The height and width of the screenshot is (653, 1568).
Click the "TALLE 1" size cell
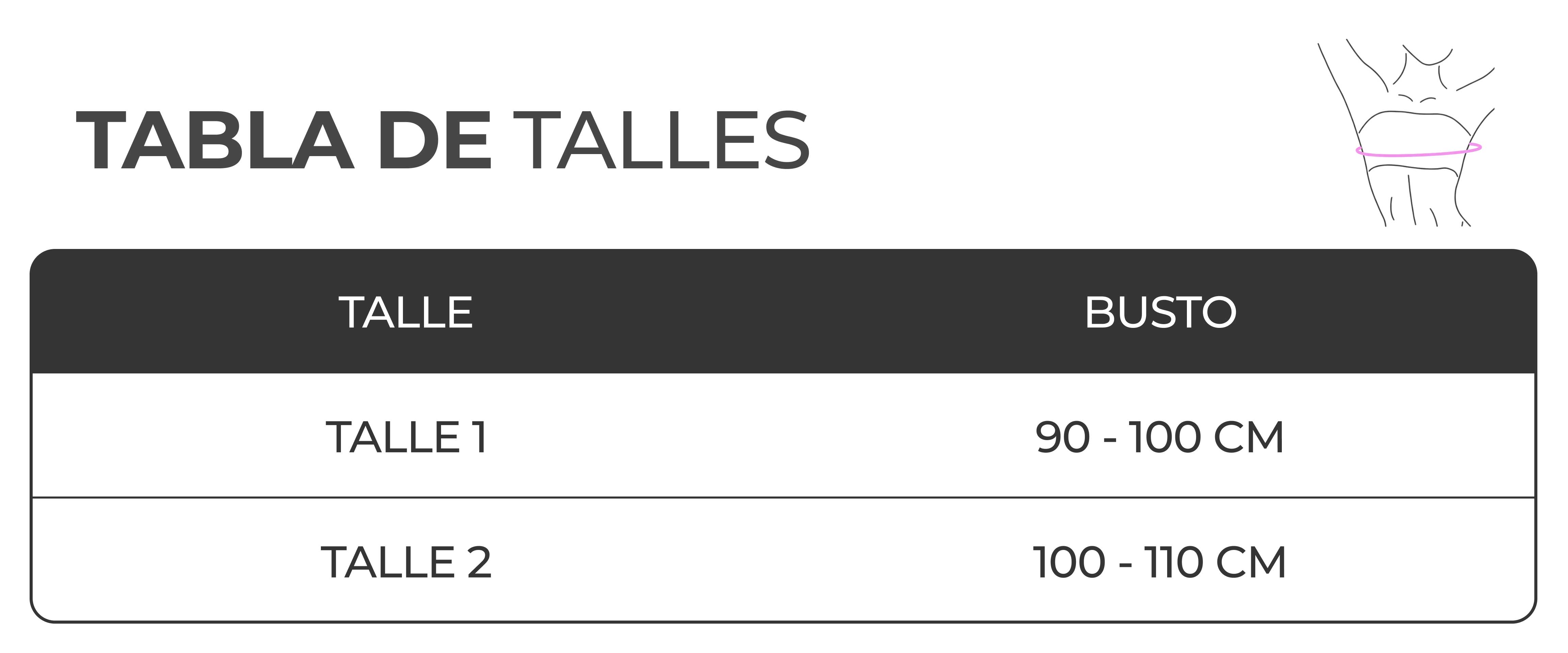(406, 438)
